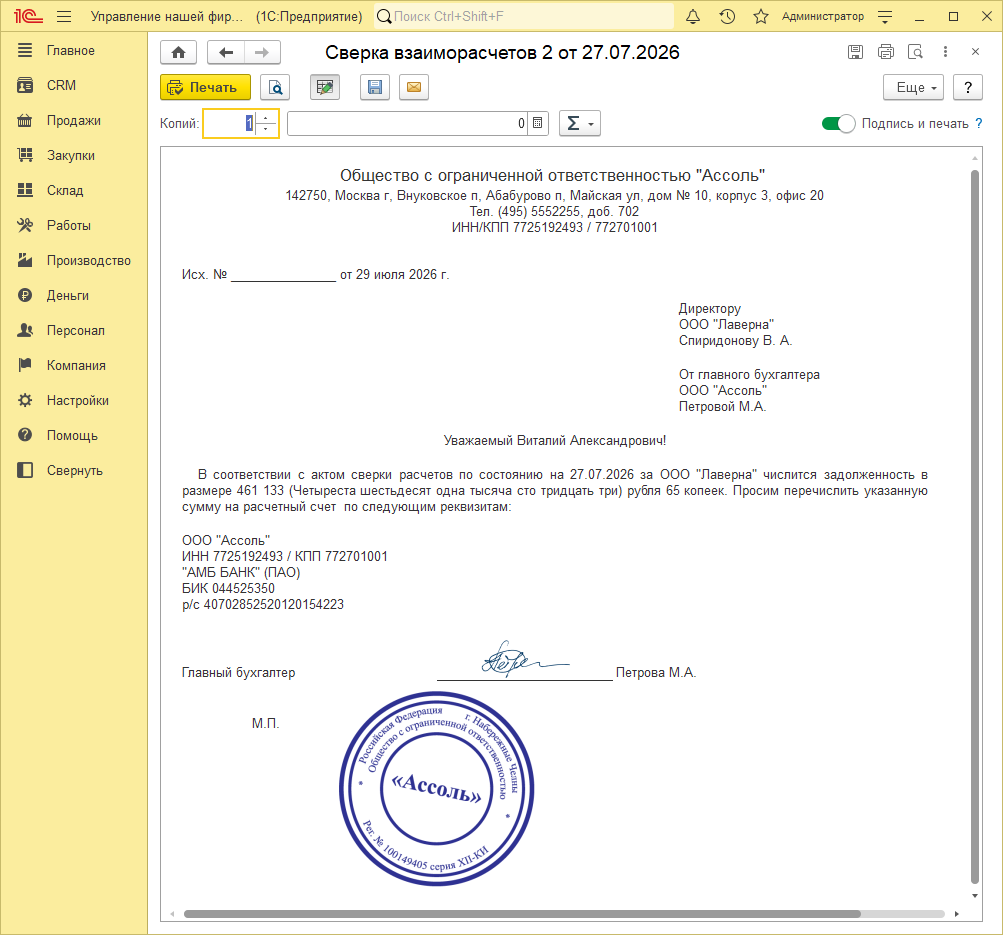Open the history clock icon

coord(727,17)
